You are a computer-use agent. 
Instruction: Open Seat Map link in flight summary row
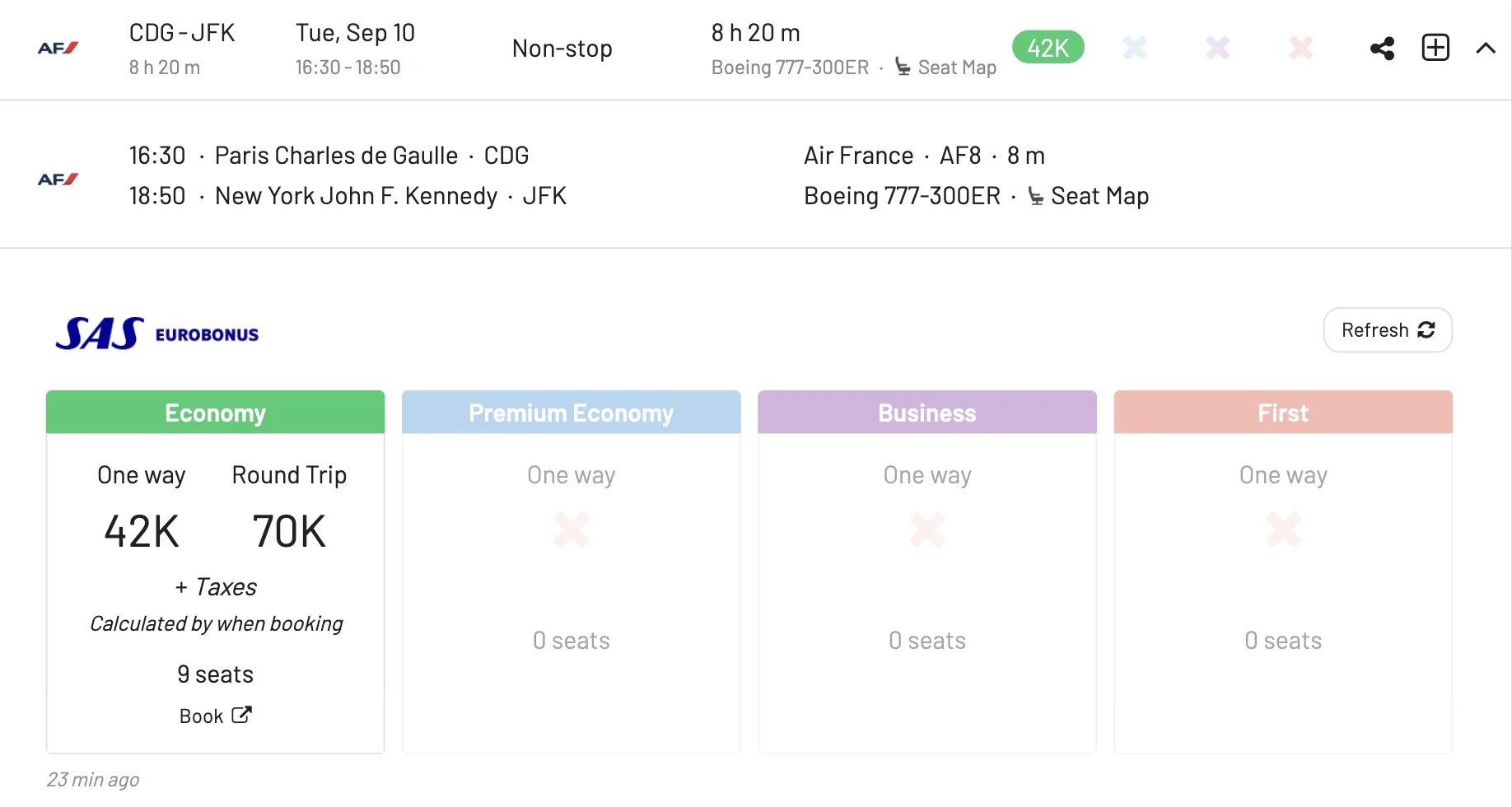click(x=945, y=68)
